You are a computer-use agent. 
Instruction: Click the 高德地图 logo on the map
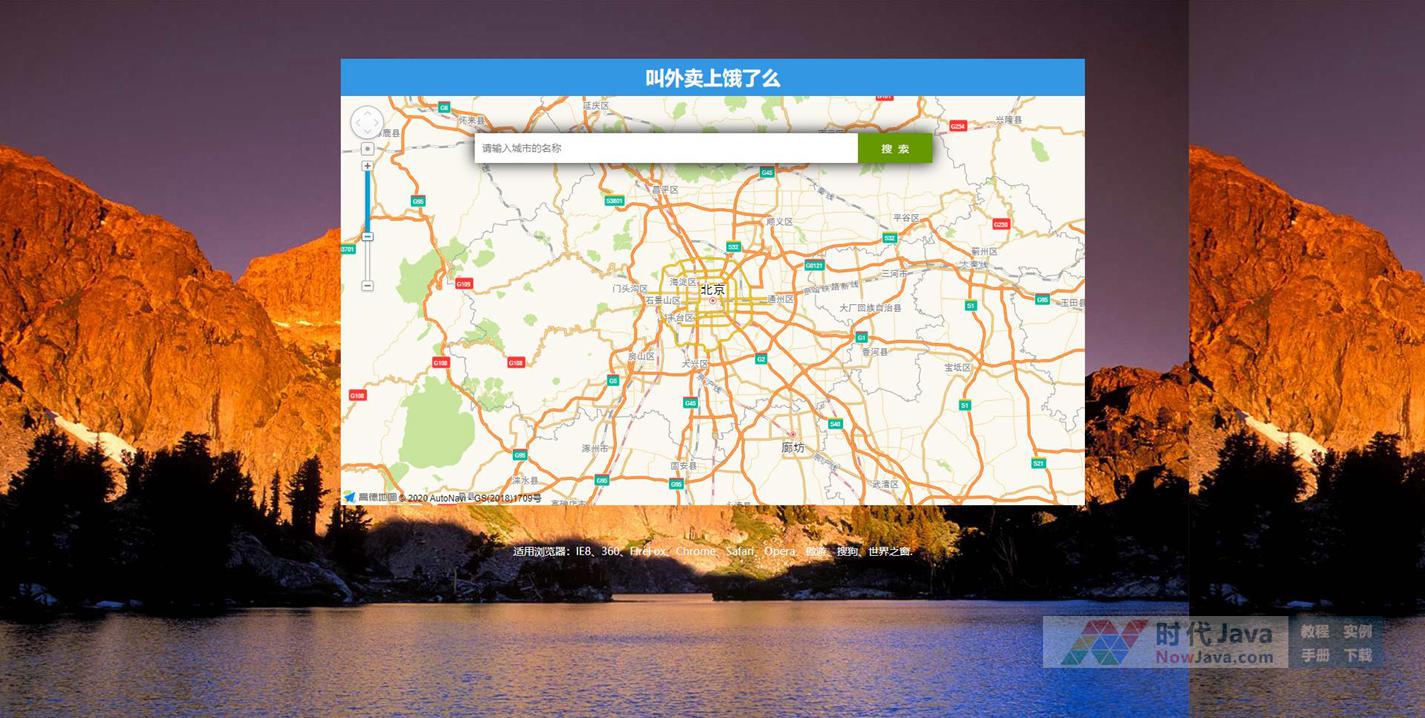(370, 497)
